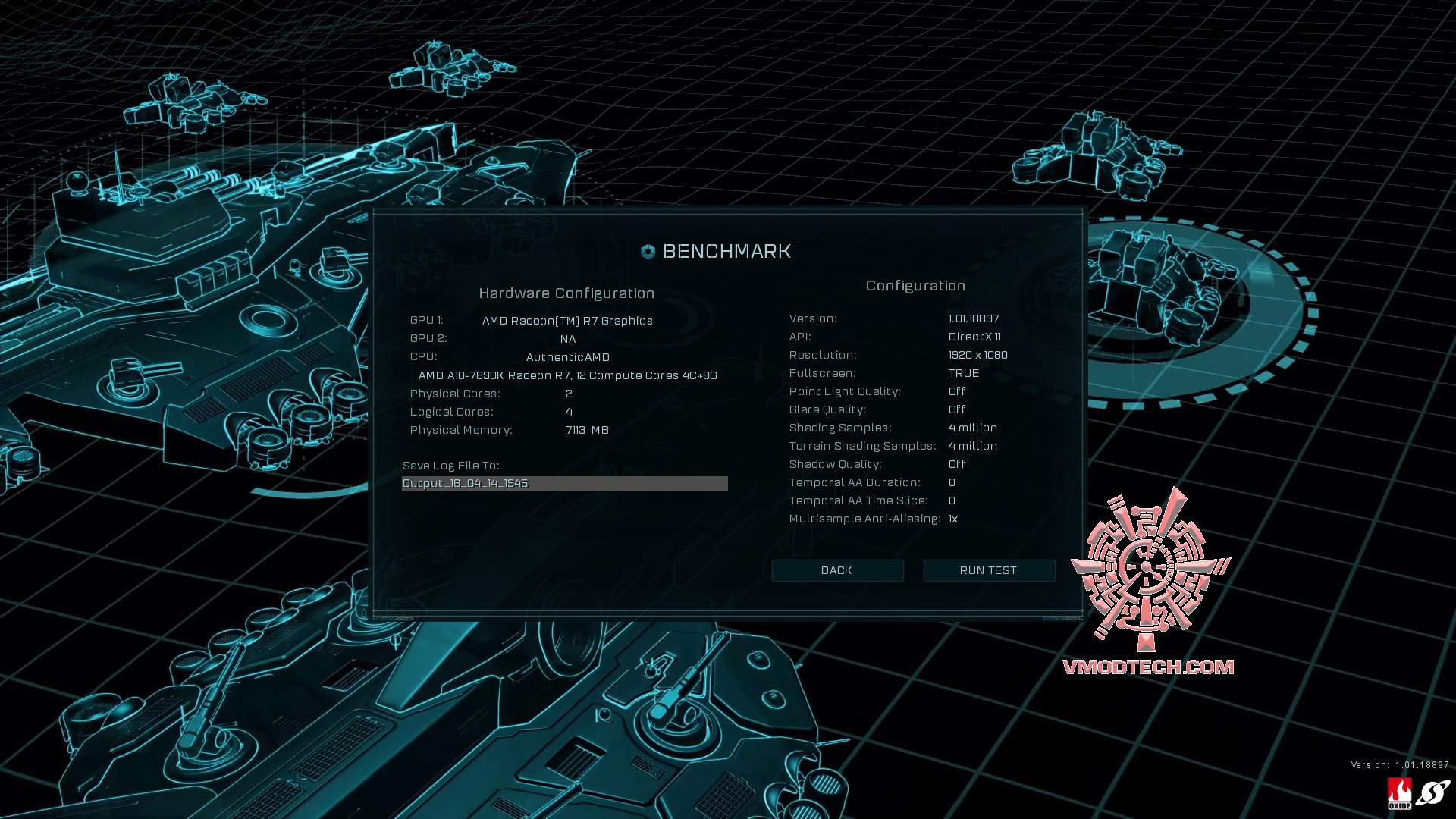Click the 'Configuration' heading on the right
Image resolution: width=1456 pixels, height=819 pixels.
(915, 286)
